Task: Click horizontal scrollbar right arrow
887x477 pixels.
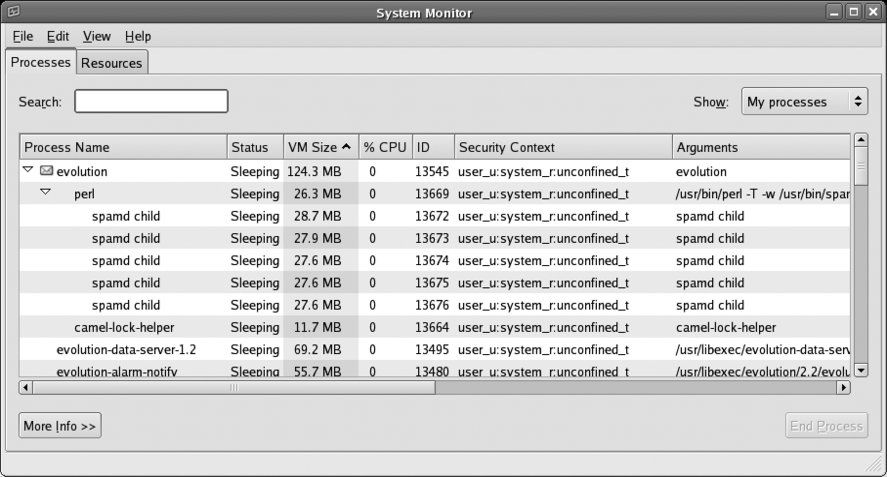Action: coord(843,388)
